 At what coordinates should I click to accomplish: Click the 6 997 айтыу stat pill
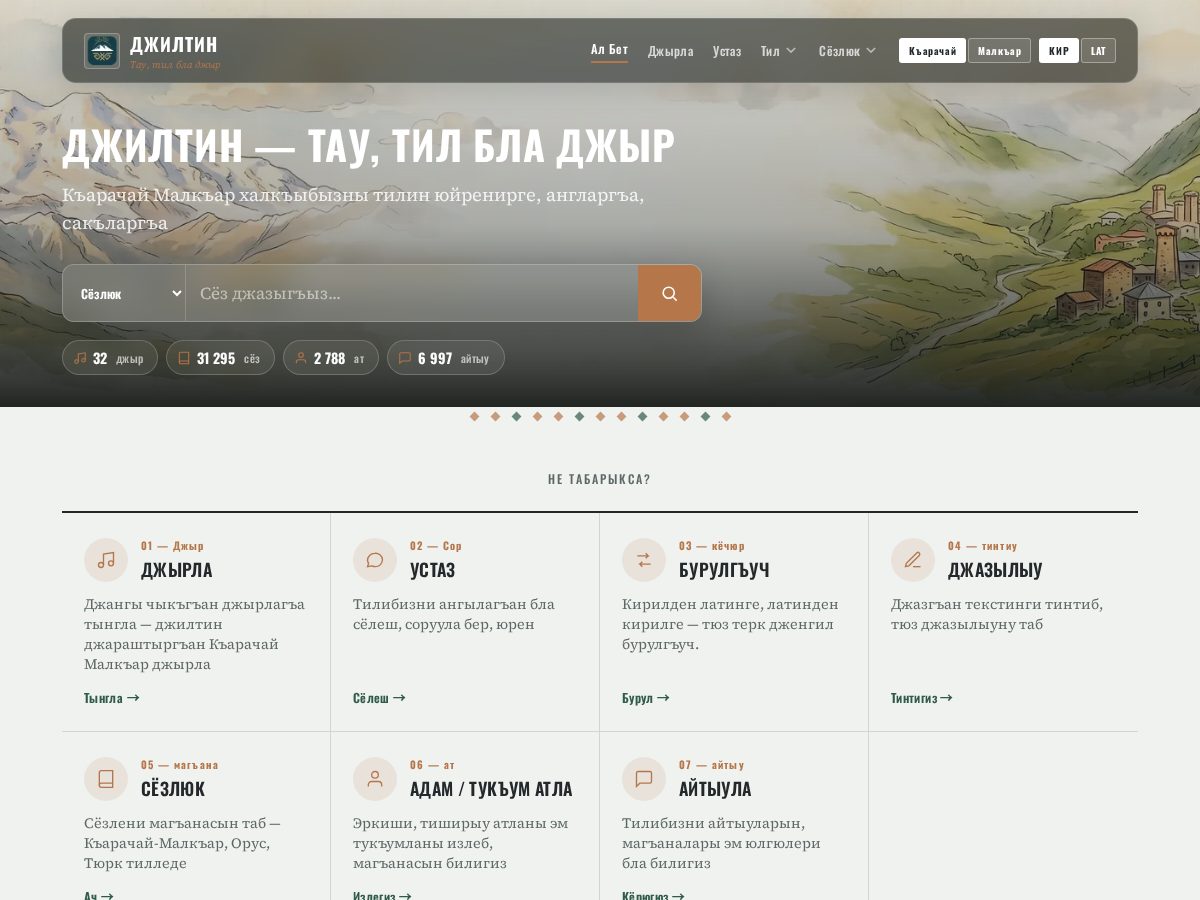click(446, 358)
